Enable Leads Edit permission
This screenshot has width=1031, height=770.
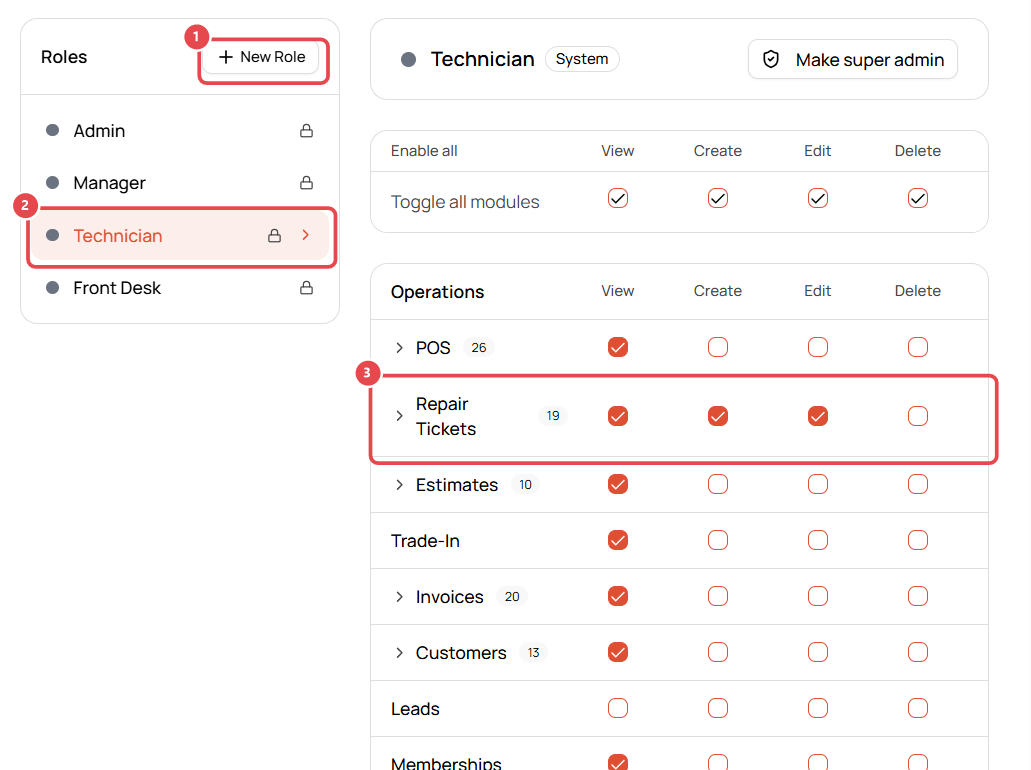[817, 708]
